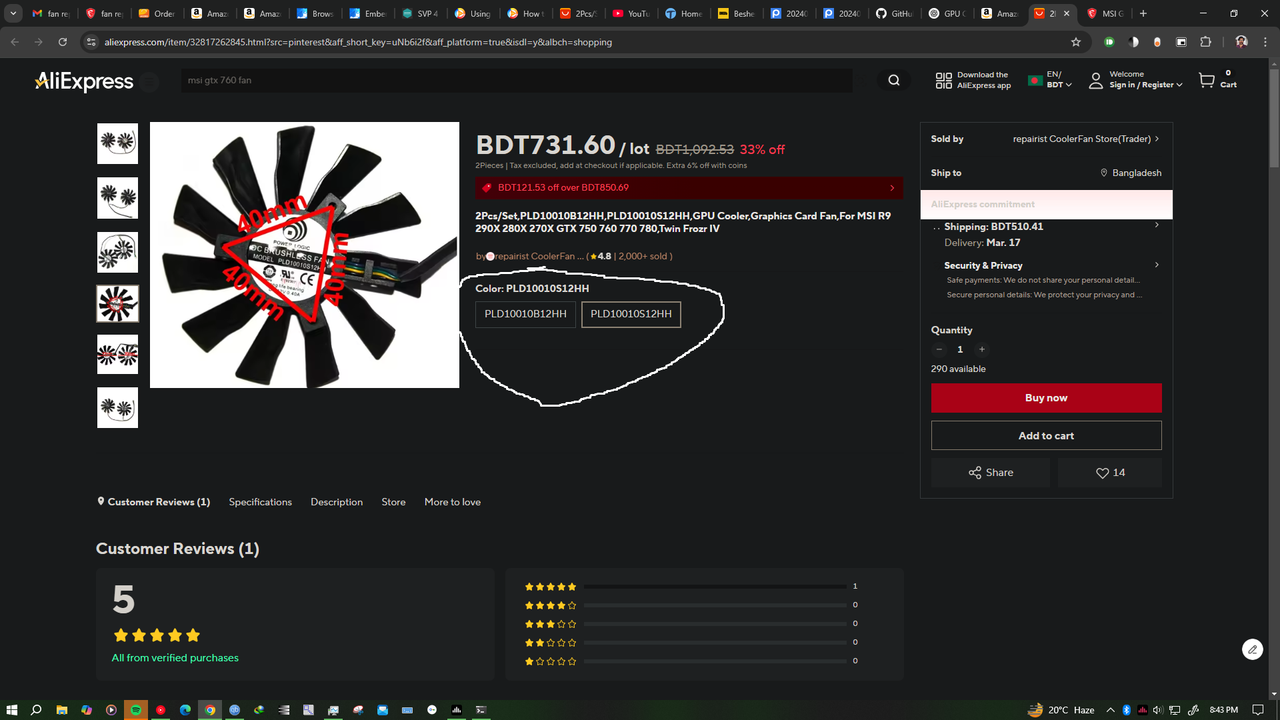The height and width of the screenshot is (720, 1280).
Task: Click the Share button
Action: pyautogui.click(x=990, y=473)
